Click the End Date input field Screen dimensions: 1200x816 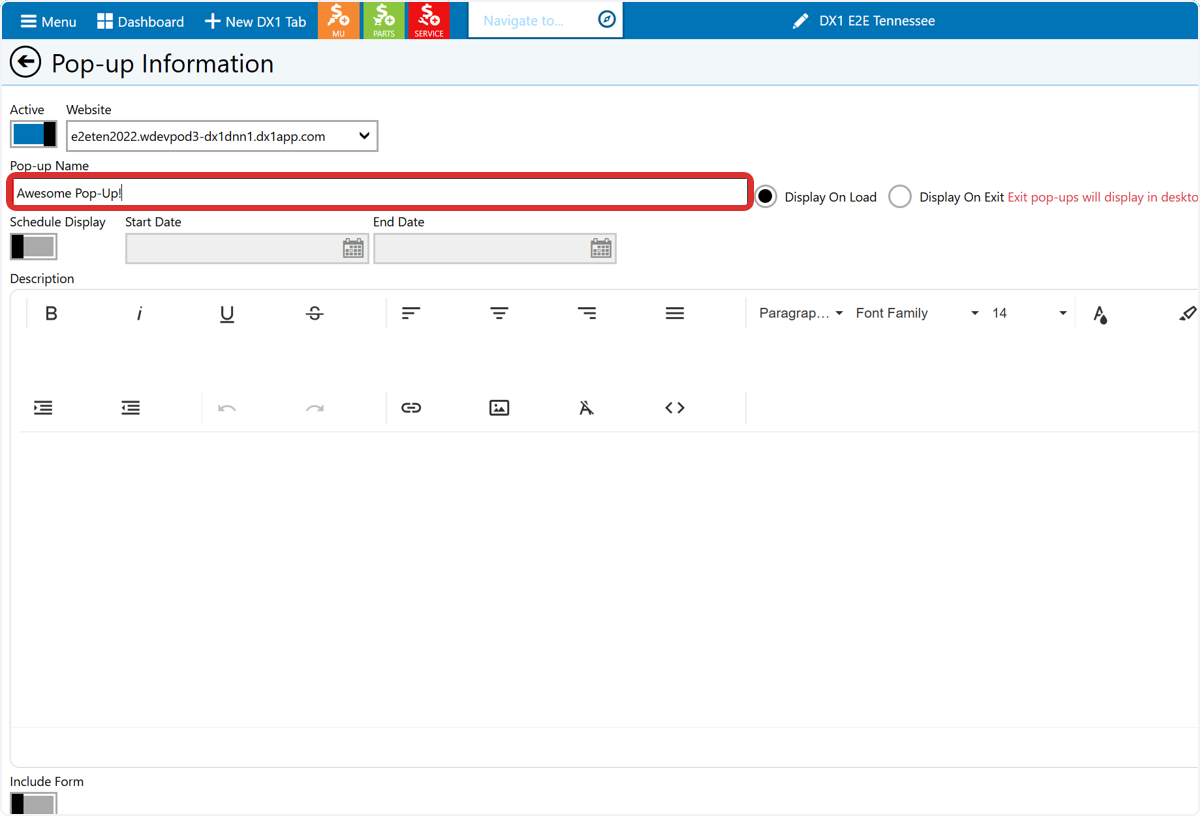(x=495, y=249)
